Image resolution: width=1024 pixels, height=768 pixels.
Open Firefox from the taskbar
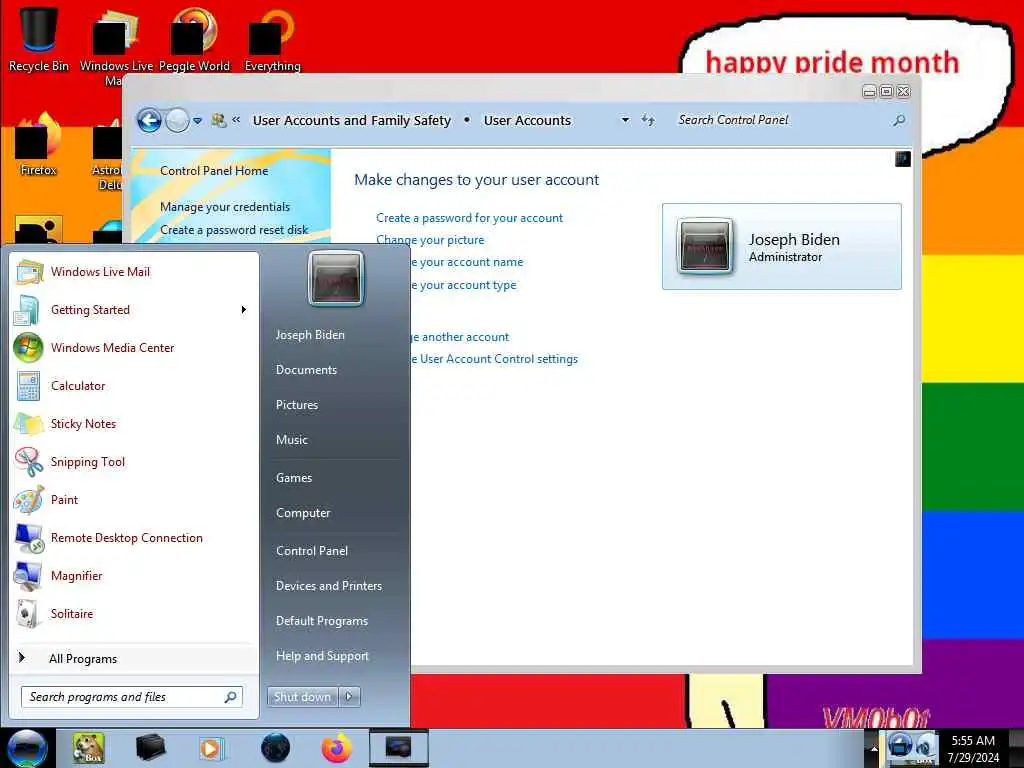336,748
